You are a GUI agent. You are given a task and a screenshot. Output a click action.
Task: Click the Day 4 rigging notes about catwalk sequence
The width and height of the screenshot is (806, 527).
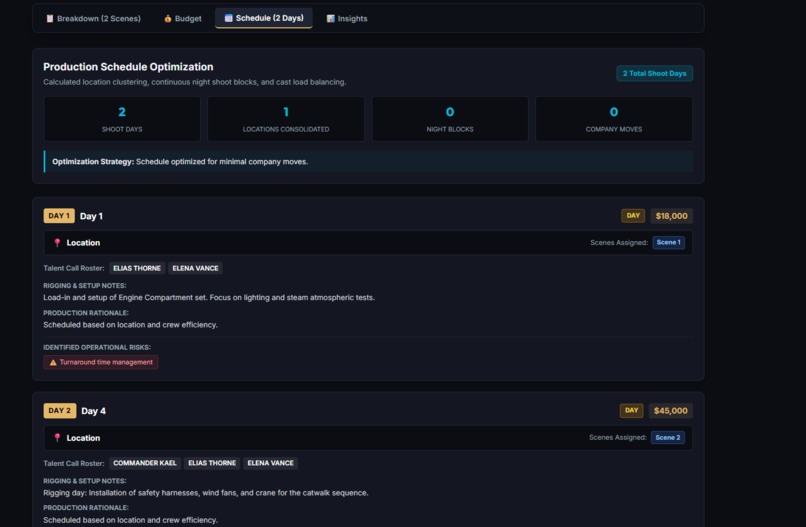click(206, 493)
